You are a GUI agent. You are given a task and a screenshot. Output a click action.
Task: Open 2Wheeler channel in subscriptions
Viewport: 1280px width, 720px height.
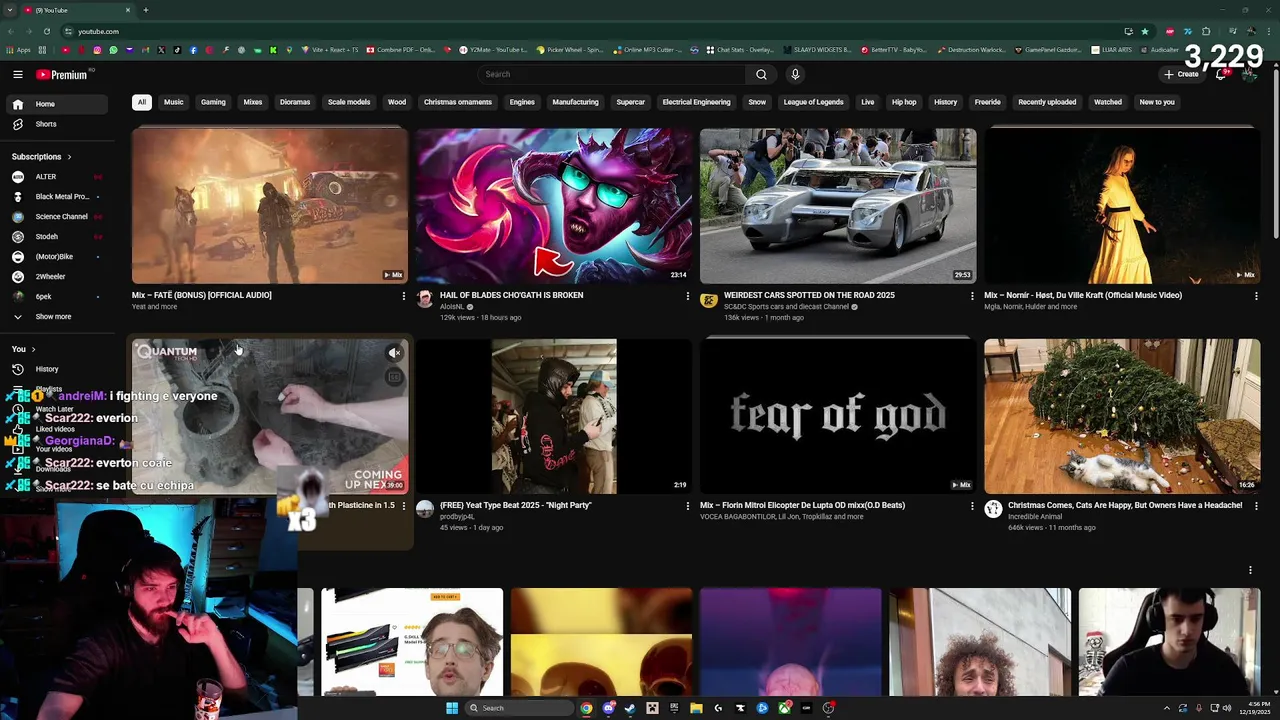point(55,277)
